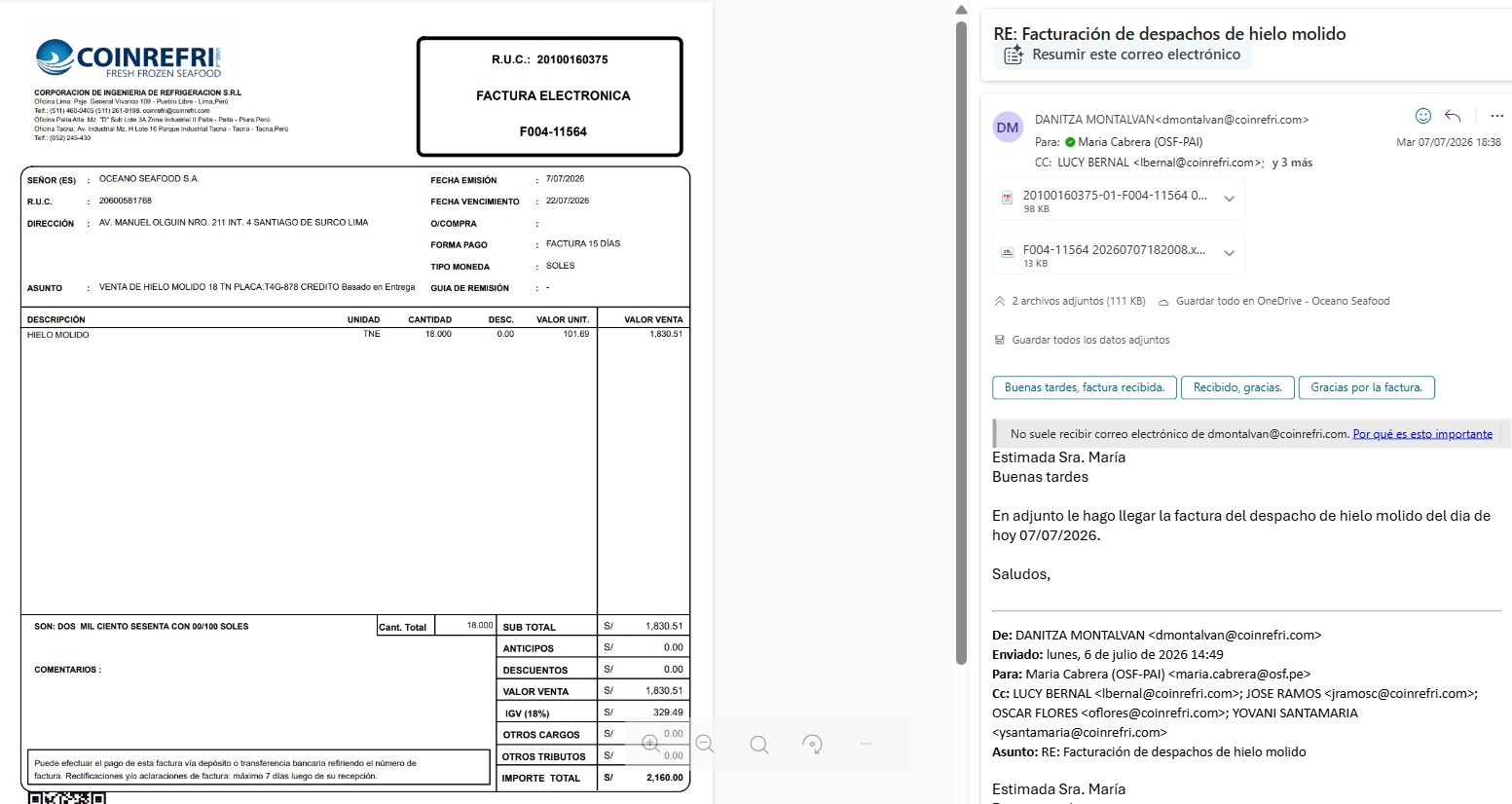
Task: Click sender name DANITZA MONTALVAN in header
Action: 1094,120
